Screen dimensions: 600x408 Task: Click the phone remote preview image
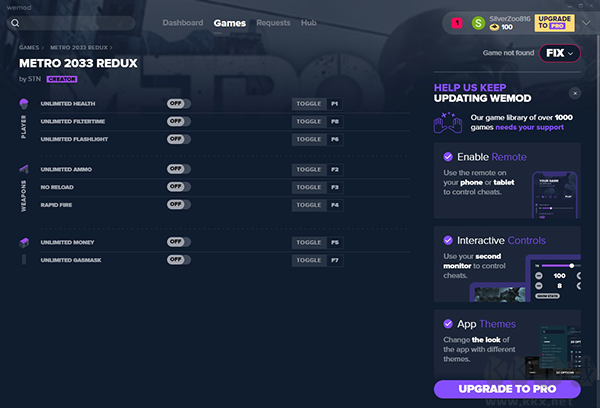click(x=554, y=195)
